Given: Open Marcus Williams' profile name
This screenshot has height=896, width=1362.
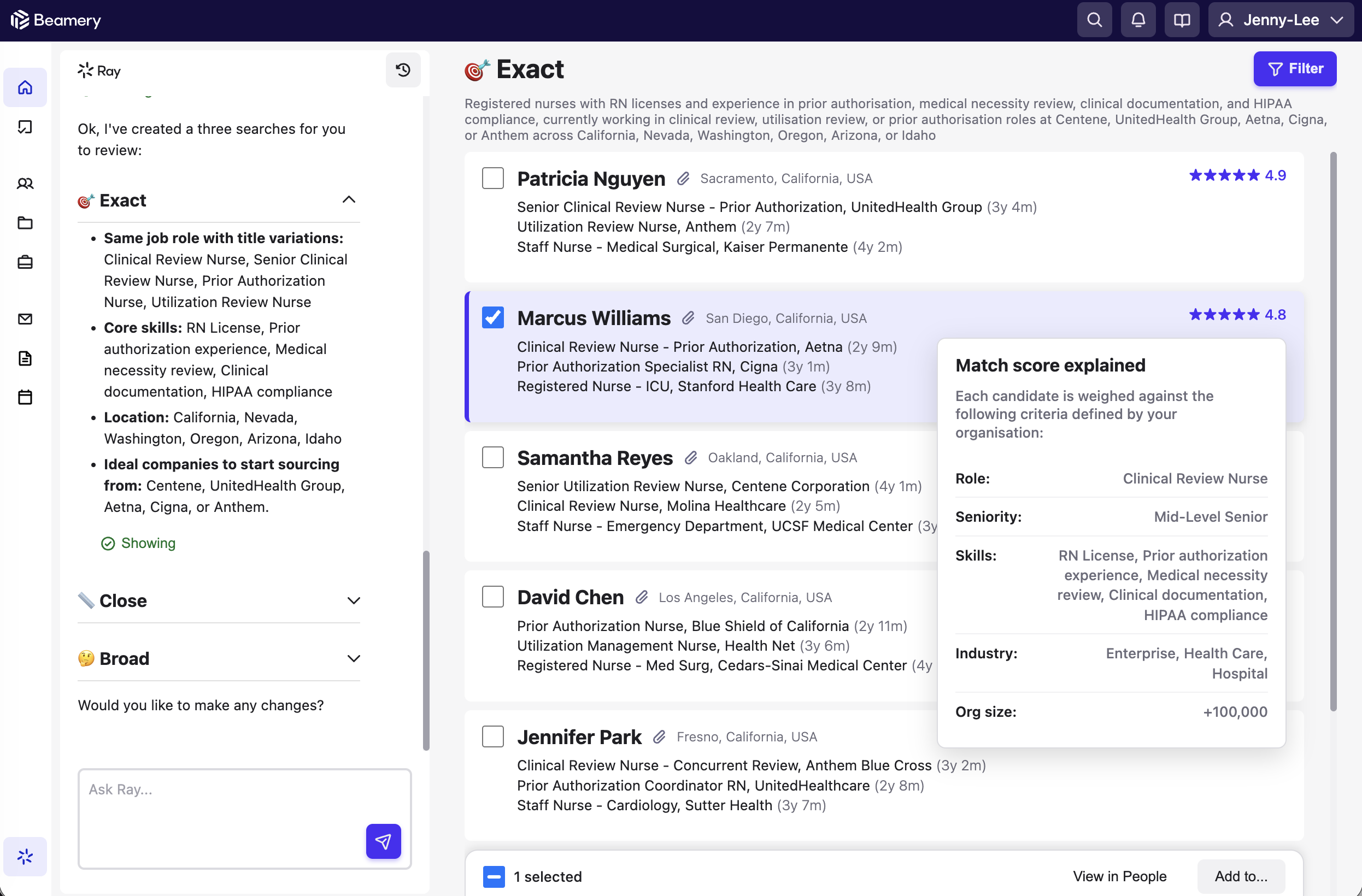Looking at the screenshot, I should tap(594, 318).
